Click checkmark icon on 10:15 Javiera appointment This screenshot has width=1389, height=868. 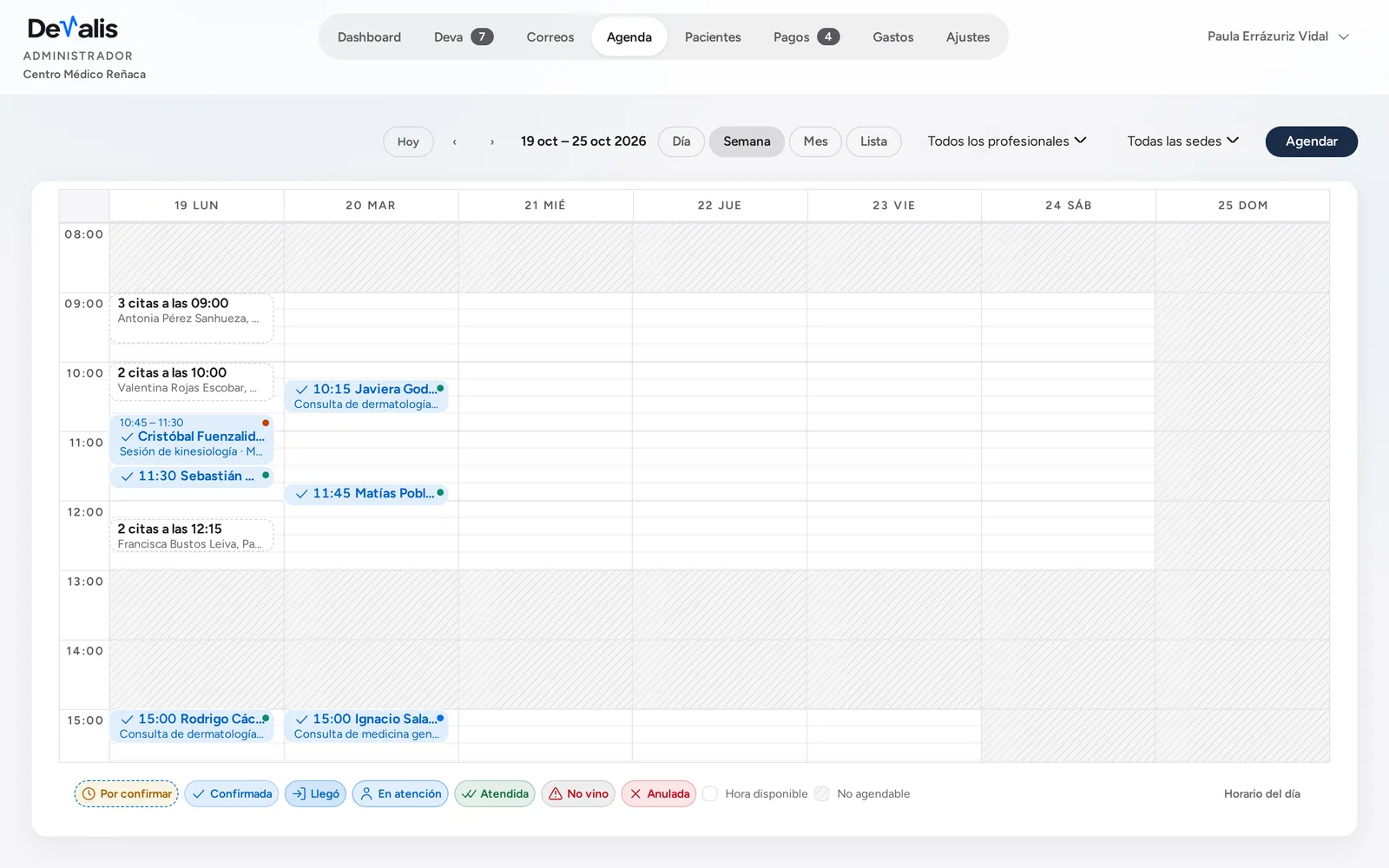coord(302,390)
